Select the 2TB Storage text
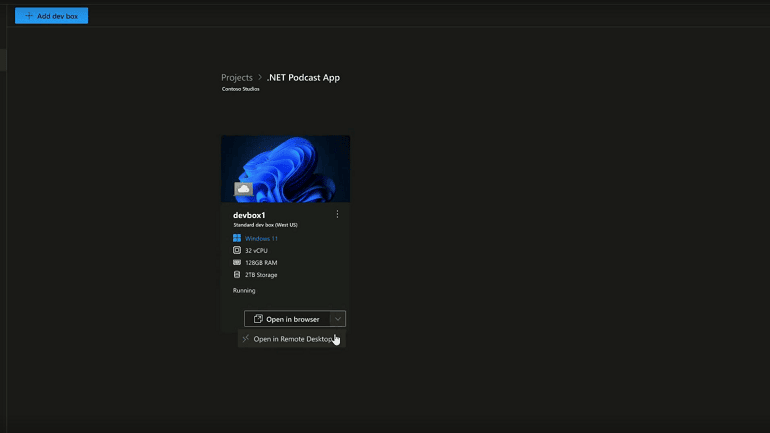The height and width of the screenshot is (433, 770). (261, 275)
